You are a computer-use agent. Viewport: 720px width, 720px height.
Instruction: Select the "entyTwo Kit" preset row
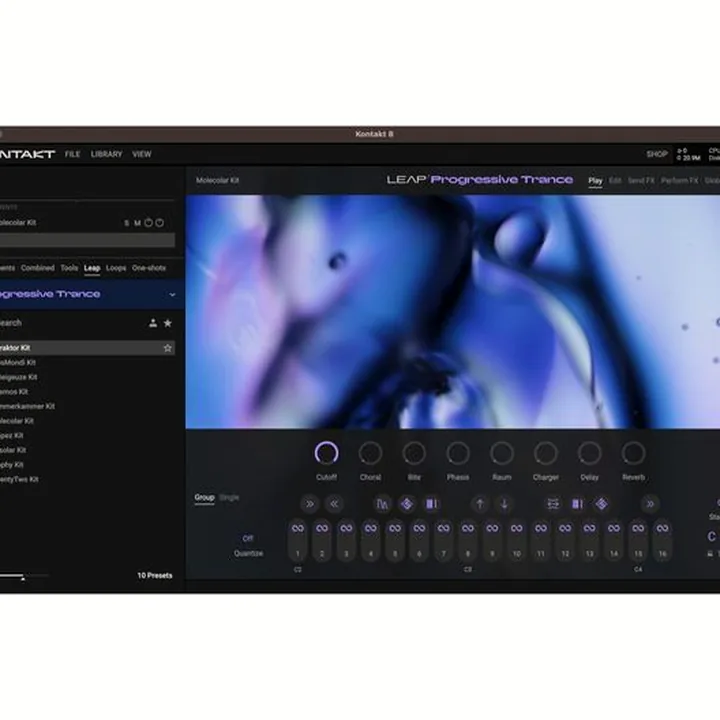(x=87, y=479)
